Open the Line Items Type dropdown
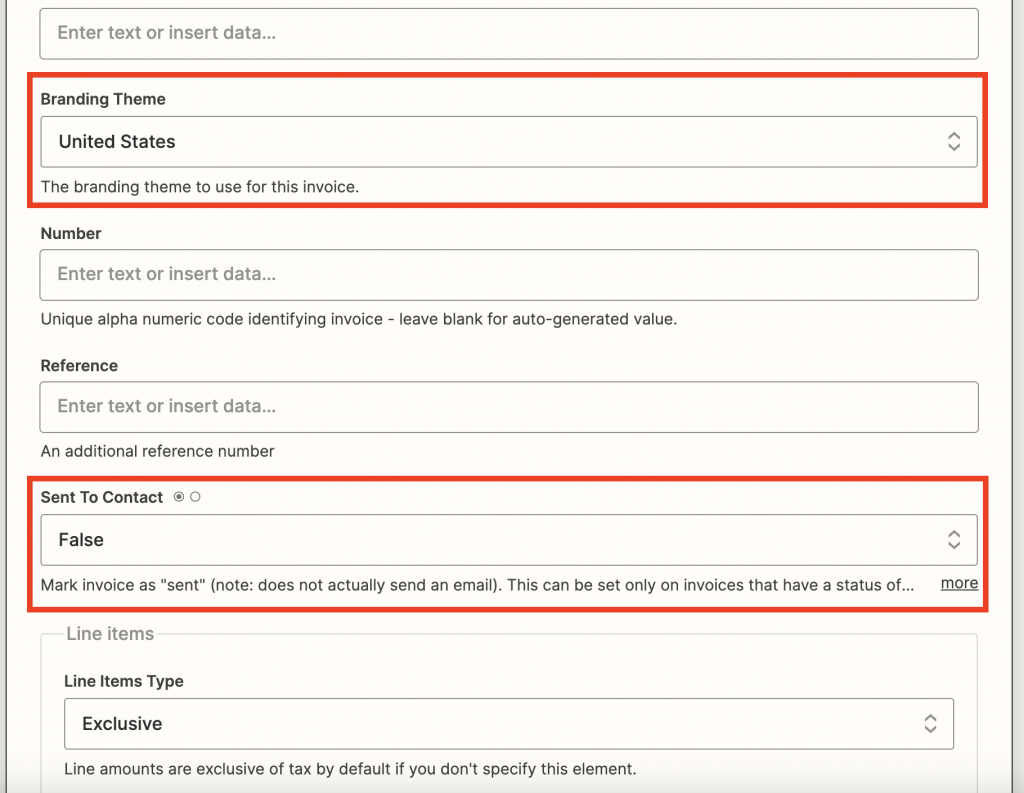The height and width of the screenshot is (793, 1024). coord(509,724)
